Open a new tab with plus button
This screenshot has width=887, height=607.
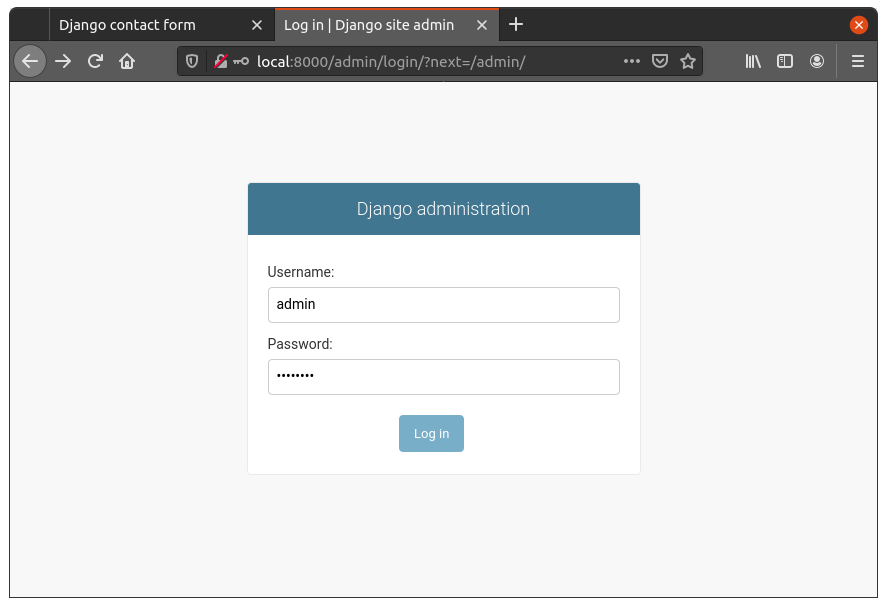click(x=516, y=25)
